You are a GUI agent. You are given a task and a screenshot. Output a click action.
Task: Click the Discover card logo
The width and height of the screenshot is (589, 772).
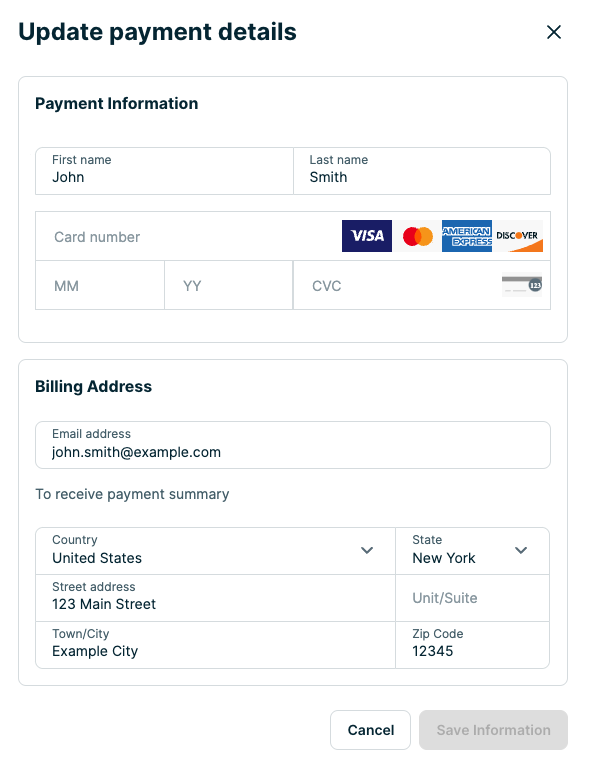point(518,236)
